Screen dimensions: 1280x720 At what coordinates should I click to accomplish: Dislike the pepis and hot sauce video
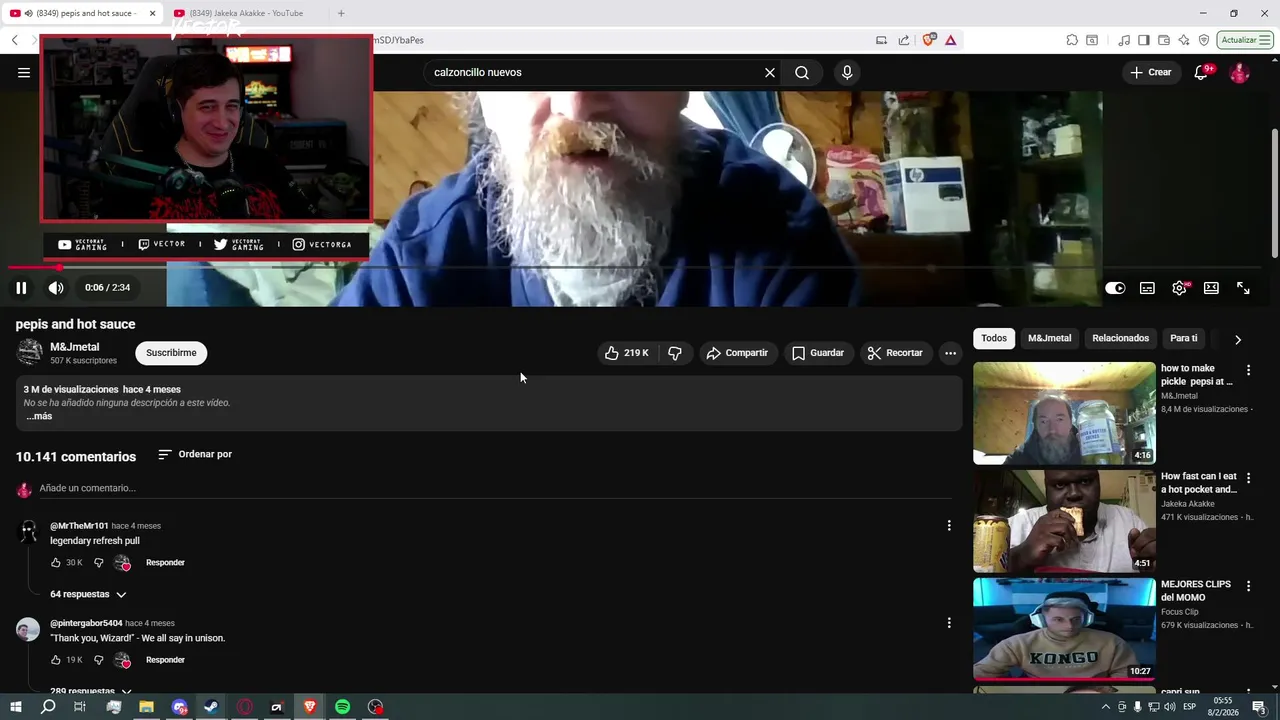[675, 353]
